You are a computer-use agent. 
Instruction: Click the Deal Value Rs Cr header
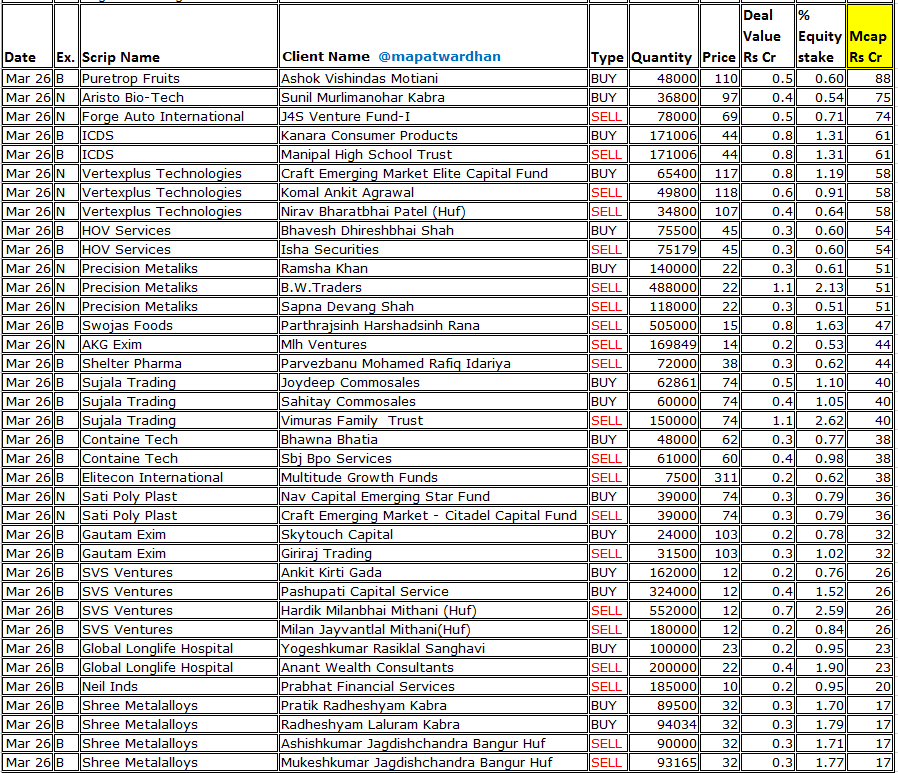tap(768, 37)
